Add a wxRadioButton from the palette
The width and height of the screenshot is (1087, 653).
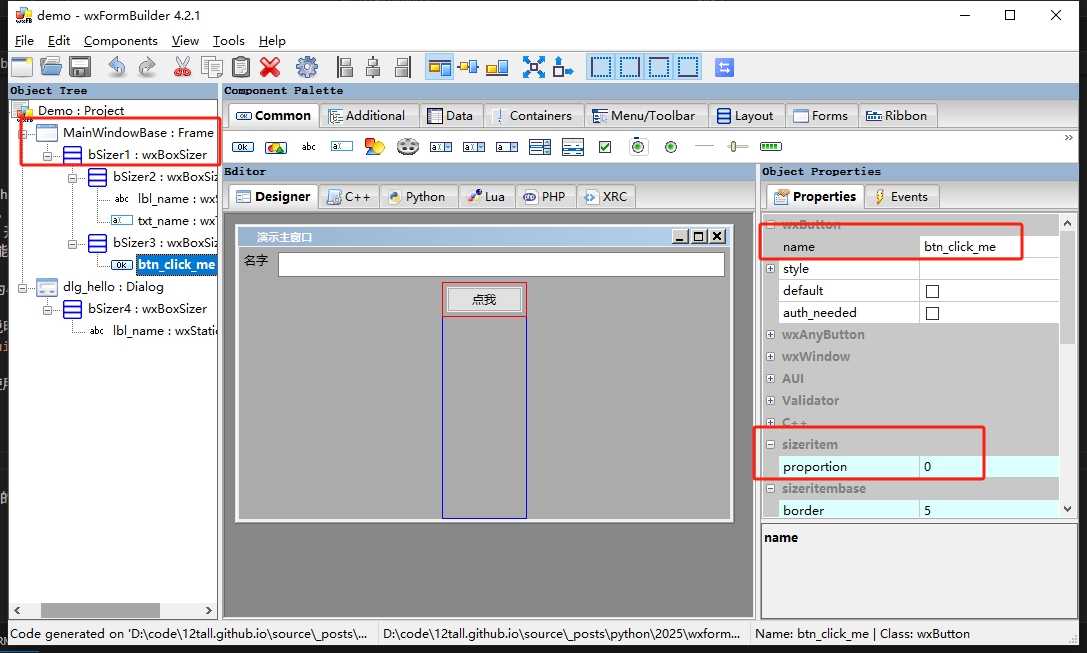point(671,147)
